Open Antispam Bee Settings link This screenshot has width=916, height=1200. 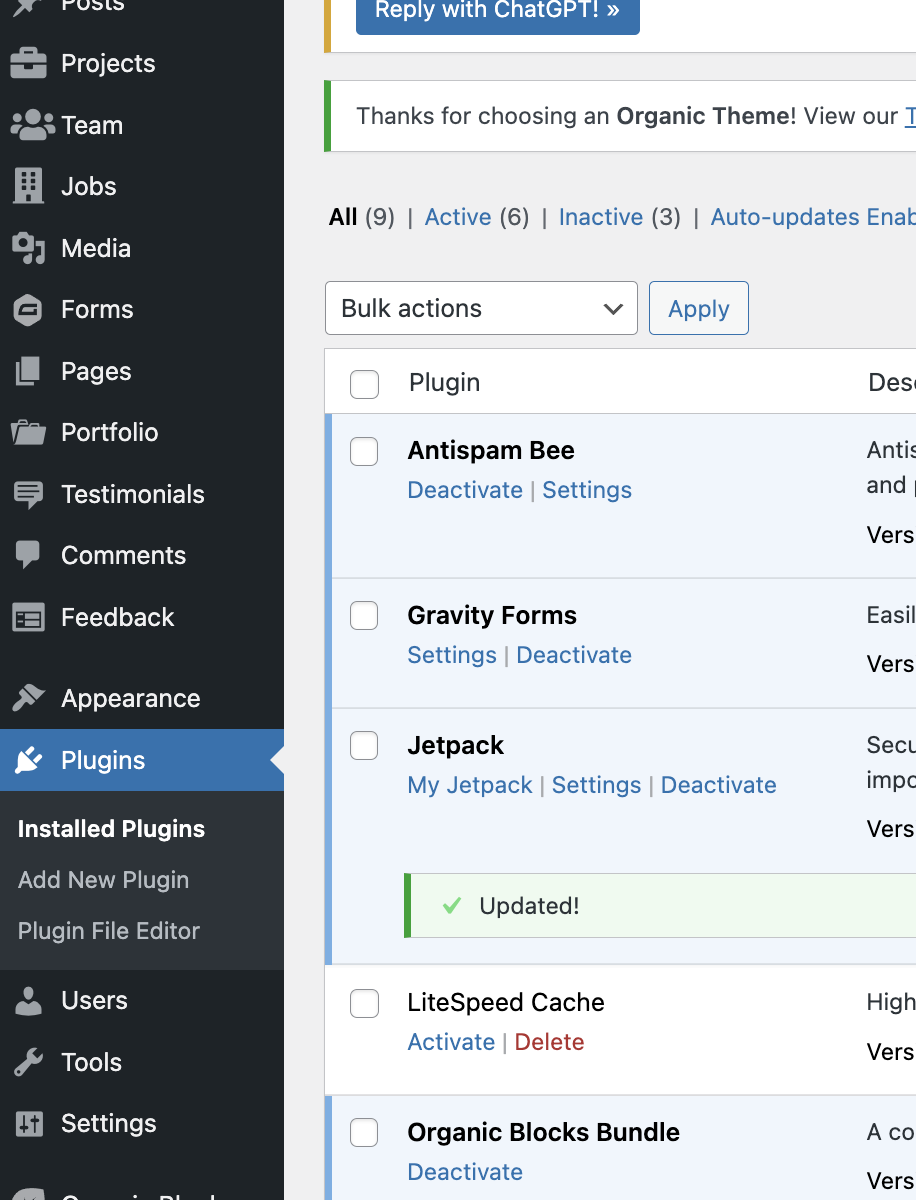(587, 490)
